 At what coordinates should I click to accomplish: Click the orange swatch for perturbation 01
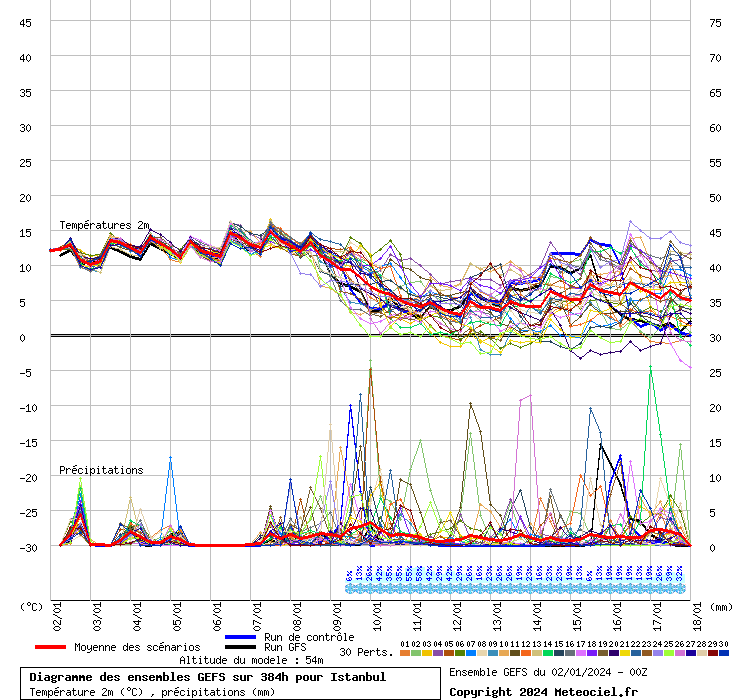pyautogui.click(x=404, y=653)
